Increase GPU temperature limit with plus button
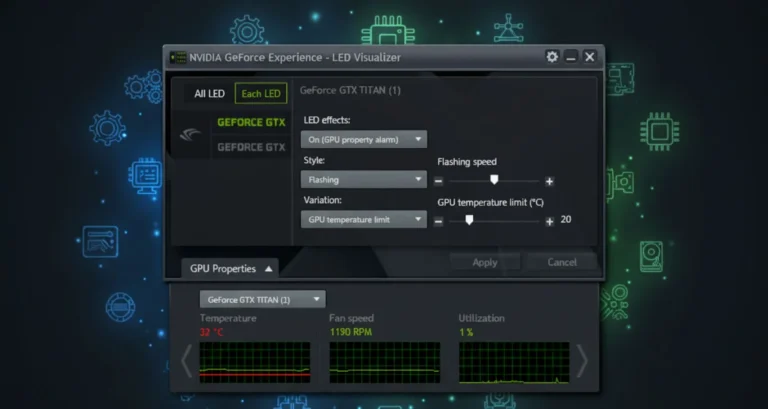This screenshot has width=768, height=409. point(550,221)
